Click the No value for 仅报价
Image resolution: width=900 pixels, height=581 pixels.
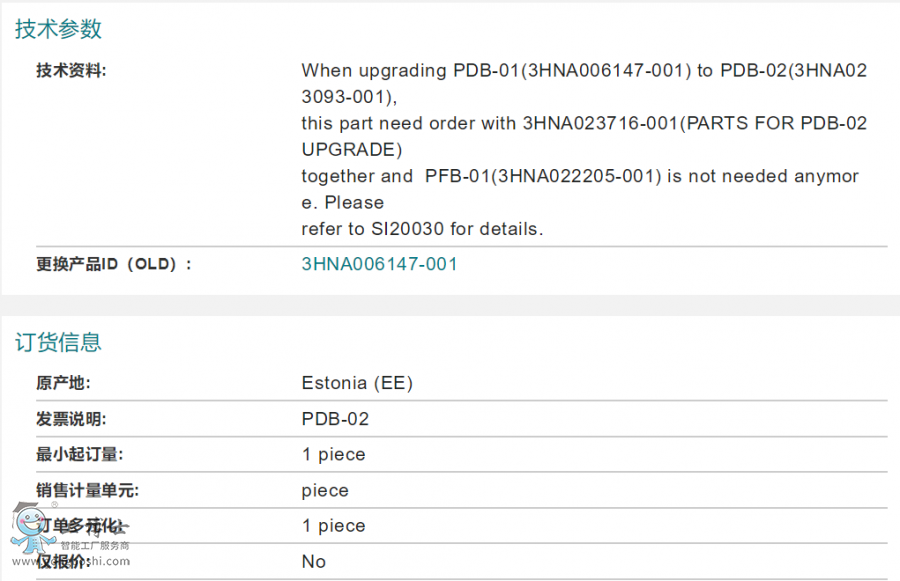click(313, 562)
